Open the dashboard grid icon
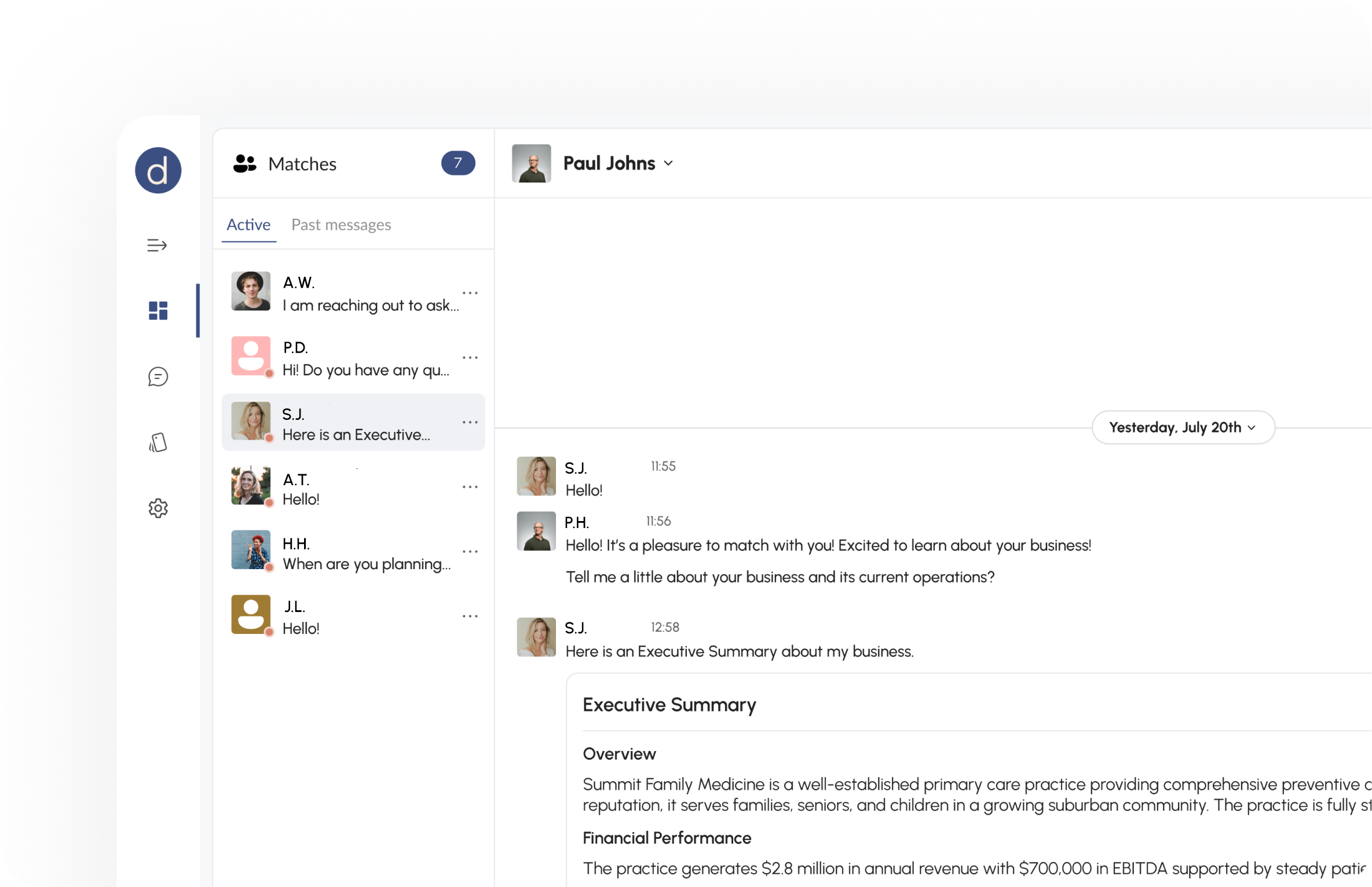Image resolution: width=1372 pixels, height=887 pixels. 158,310
